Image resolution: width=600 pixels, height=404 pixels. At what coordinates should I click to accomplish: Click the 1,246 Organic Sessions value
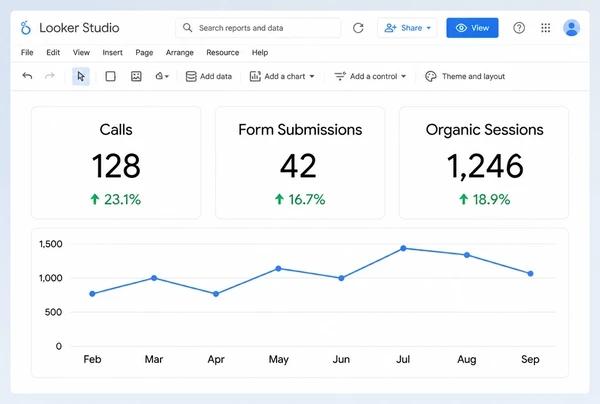485,166
